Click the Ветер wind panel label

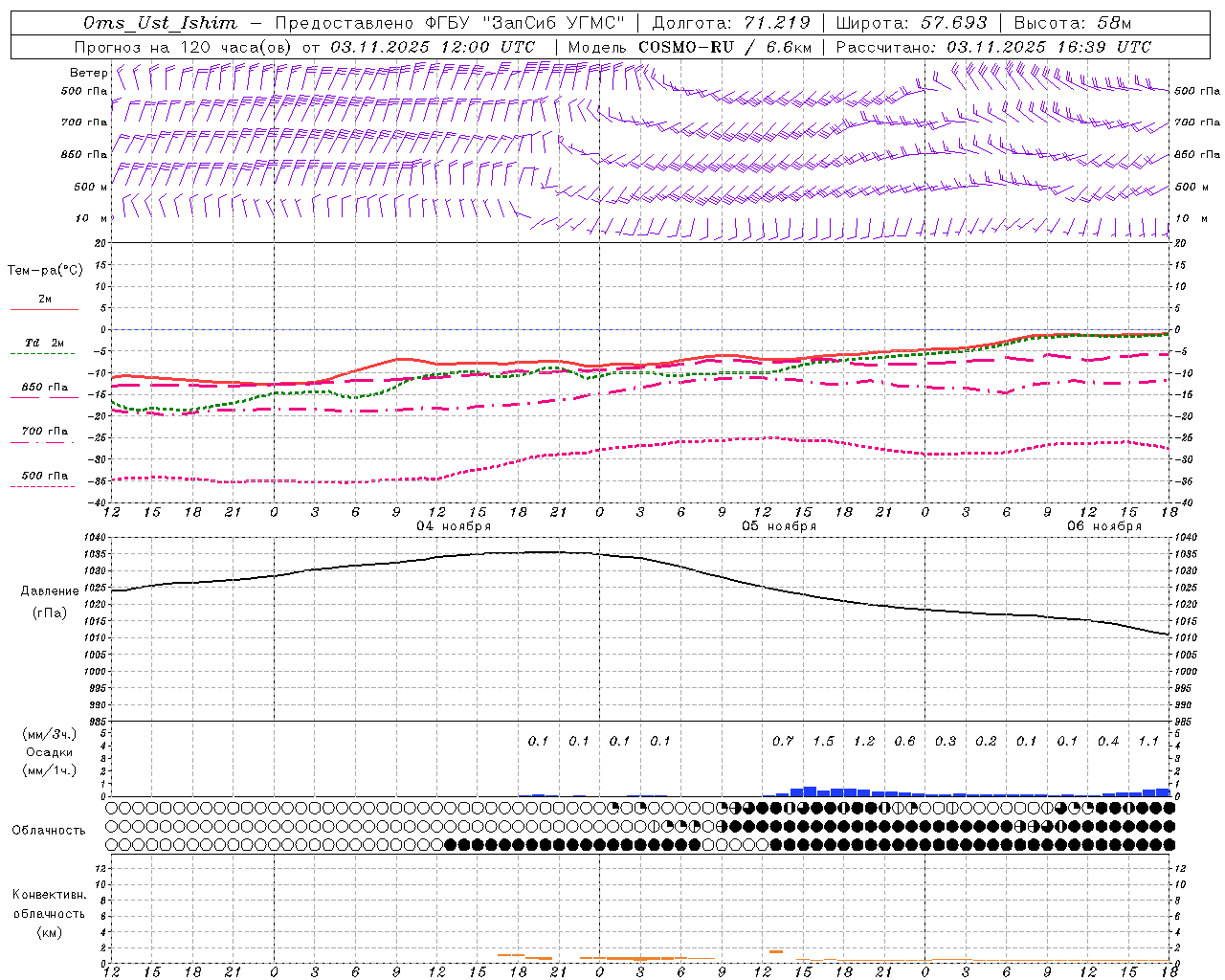coord(89,73)
